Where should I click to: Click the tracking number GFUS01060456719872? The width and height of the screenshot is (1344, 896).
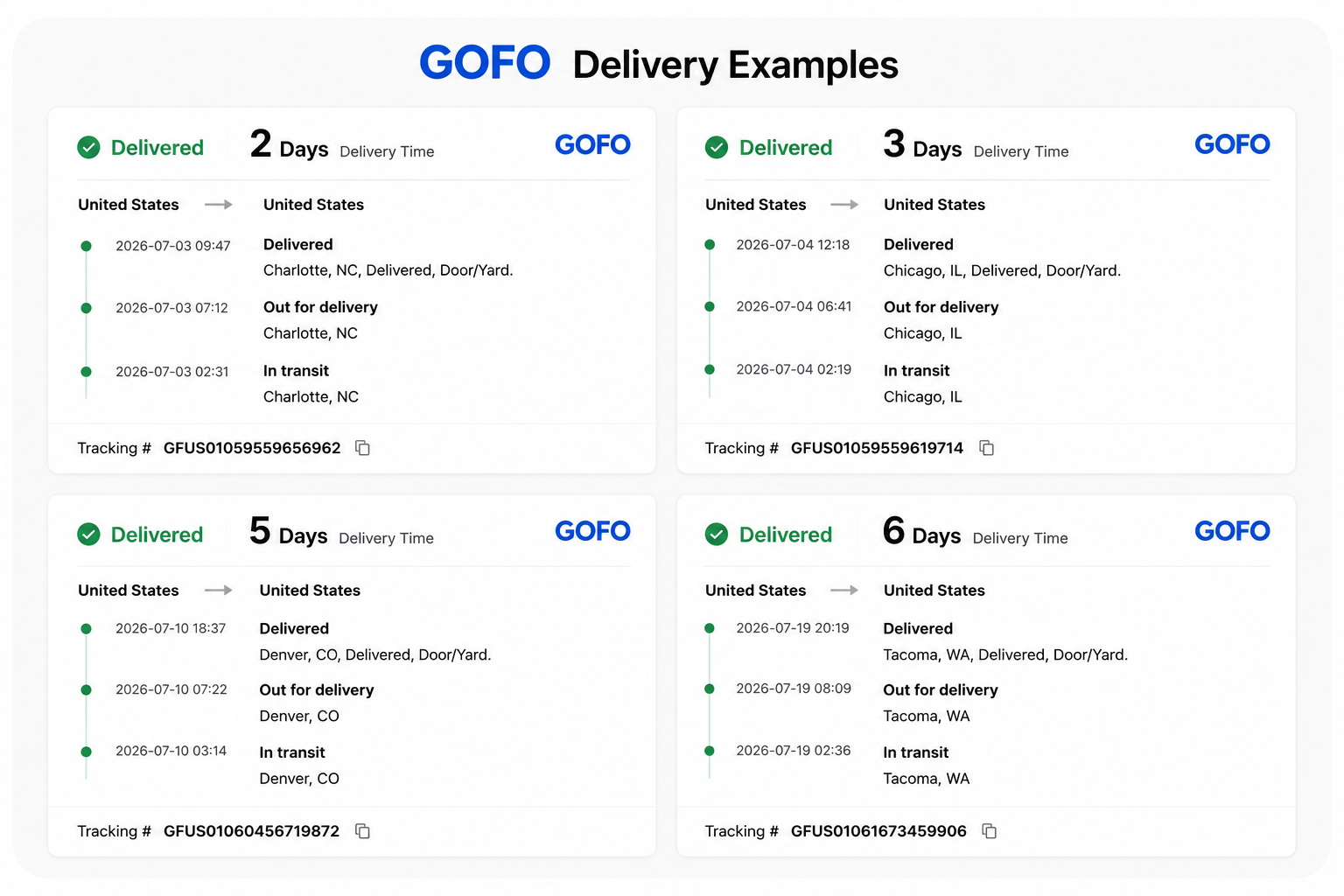251,831
